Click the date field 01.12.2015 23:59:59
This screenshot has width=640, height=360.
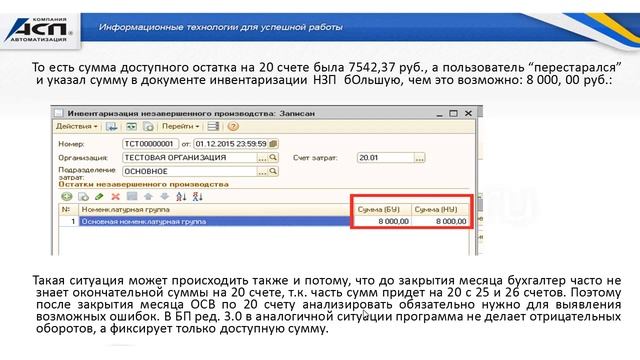pos(231,144)
